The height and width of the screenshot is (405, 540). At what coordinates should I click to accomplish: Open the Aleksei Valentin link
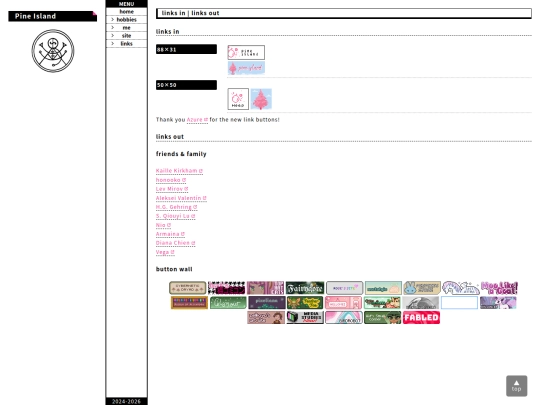[181, 198]
